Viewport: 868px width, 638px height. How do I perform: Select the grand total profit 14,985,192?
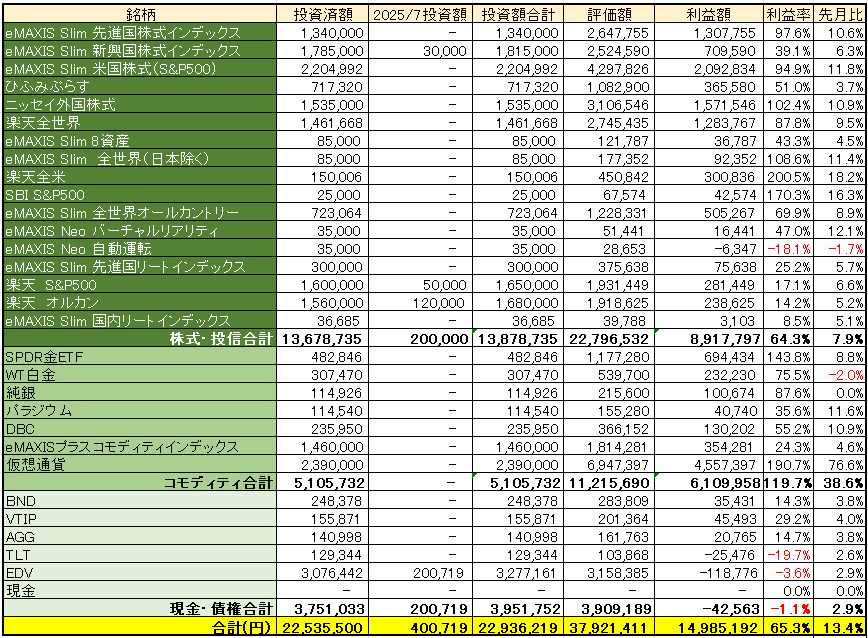pos(708,627)
